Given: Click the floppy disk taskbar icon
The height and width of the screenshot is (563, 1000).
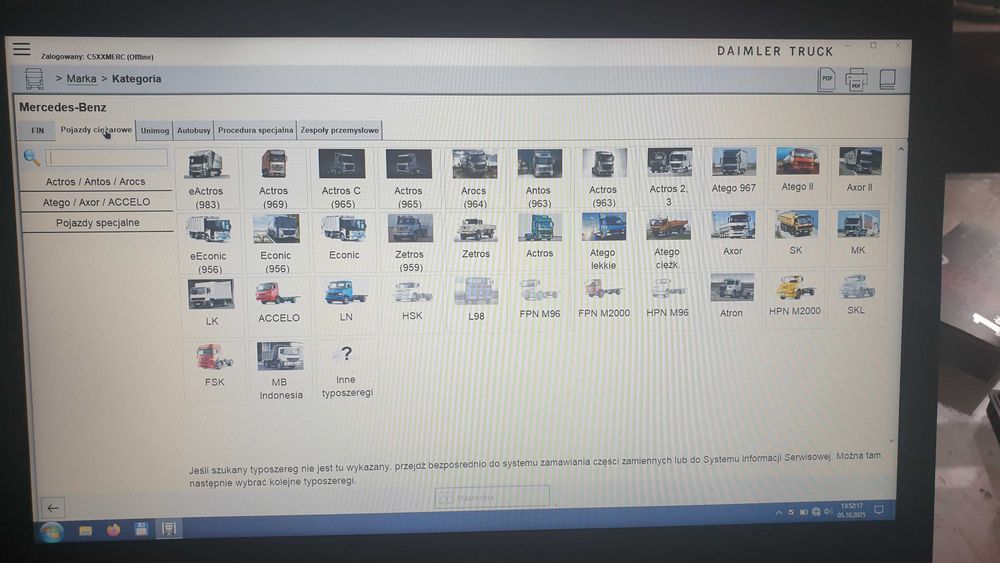Looking at the screenshot, I should tap(141, 529).
